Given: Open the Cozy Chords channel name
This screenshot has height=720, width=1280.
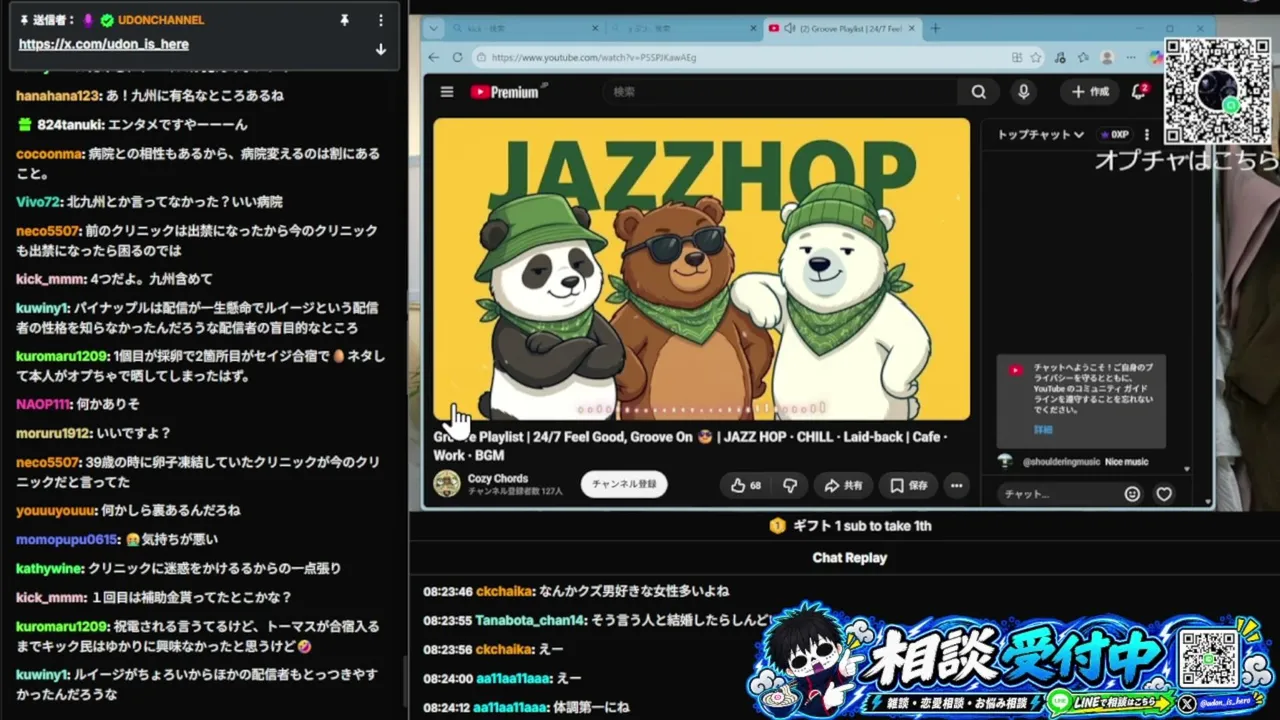Looking at the screenshot, I should point(498,478).
